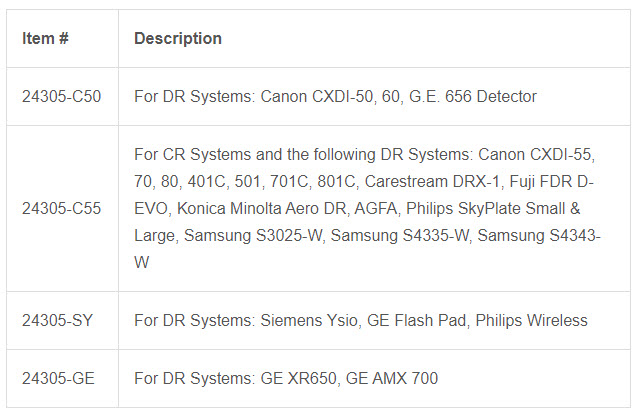Click the Philips Wireless text
Viewport: 637px width, 413px height.
[x=531, y=320]
